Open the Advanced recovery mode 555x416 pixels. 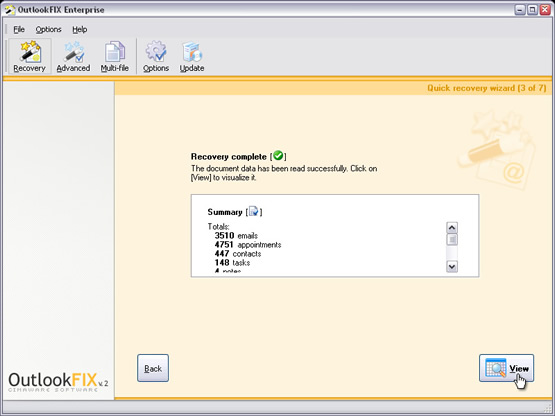[73, 56]
